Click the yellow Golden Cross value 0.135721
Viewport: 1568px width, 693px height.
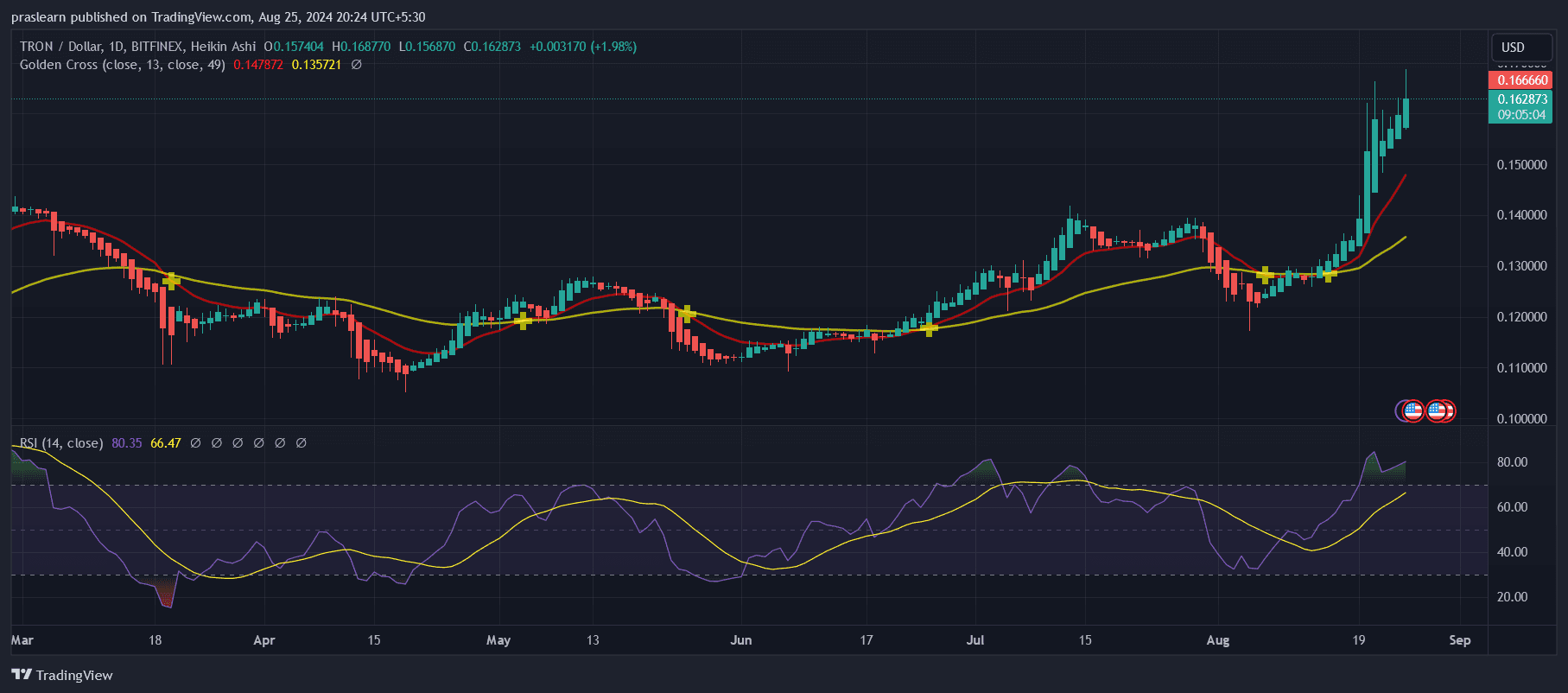pos(316,65)
